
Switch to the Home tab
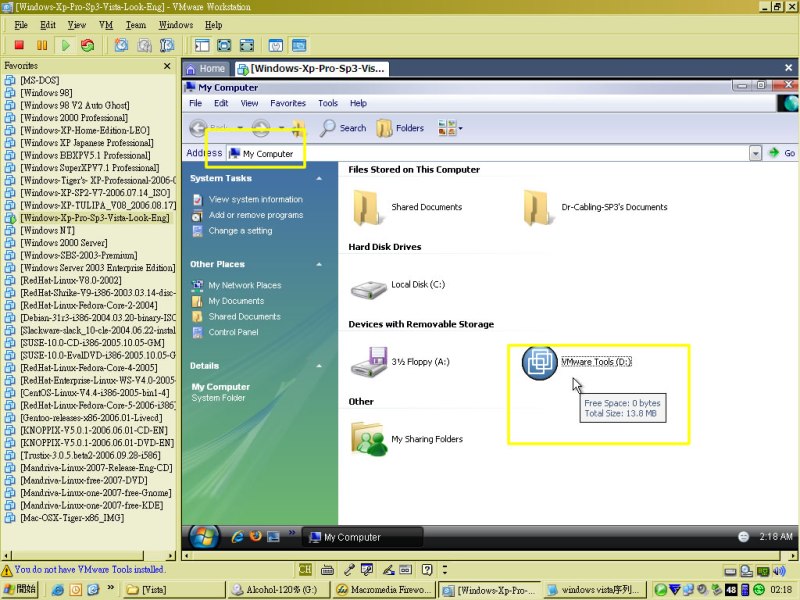pos(205,68)
